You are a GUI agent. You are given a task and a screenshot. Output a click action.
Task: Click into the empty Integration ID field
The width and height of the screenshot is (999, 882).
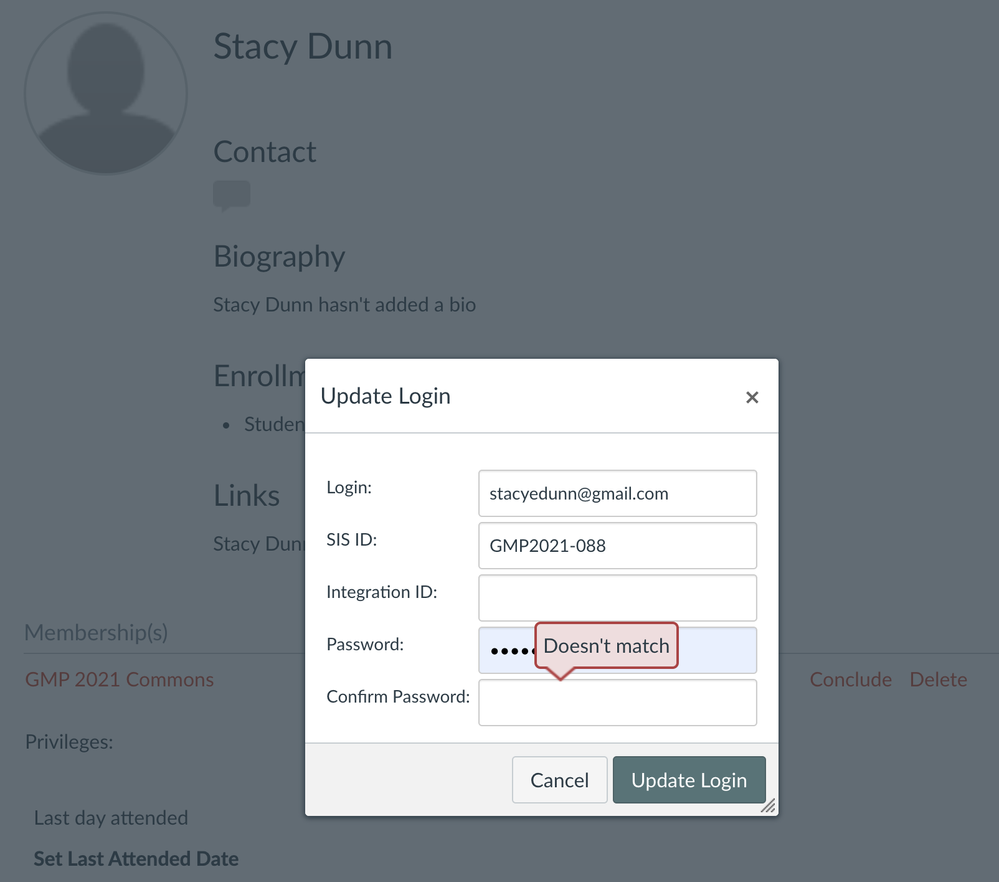pyautogui.click(x=617, y=598)
